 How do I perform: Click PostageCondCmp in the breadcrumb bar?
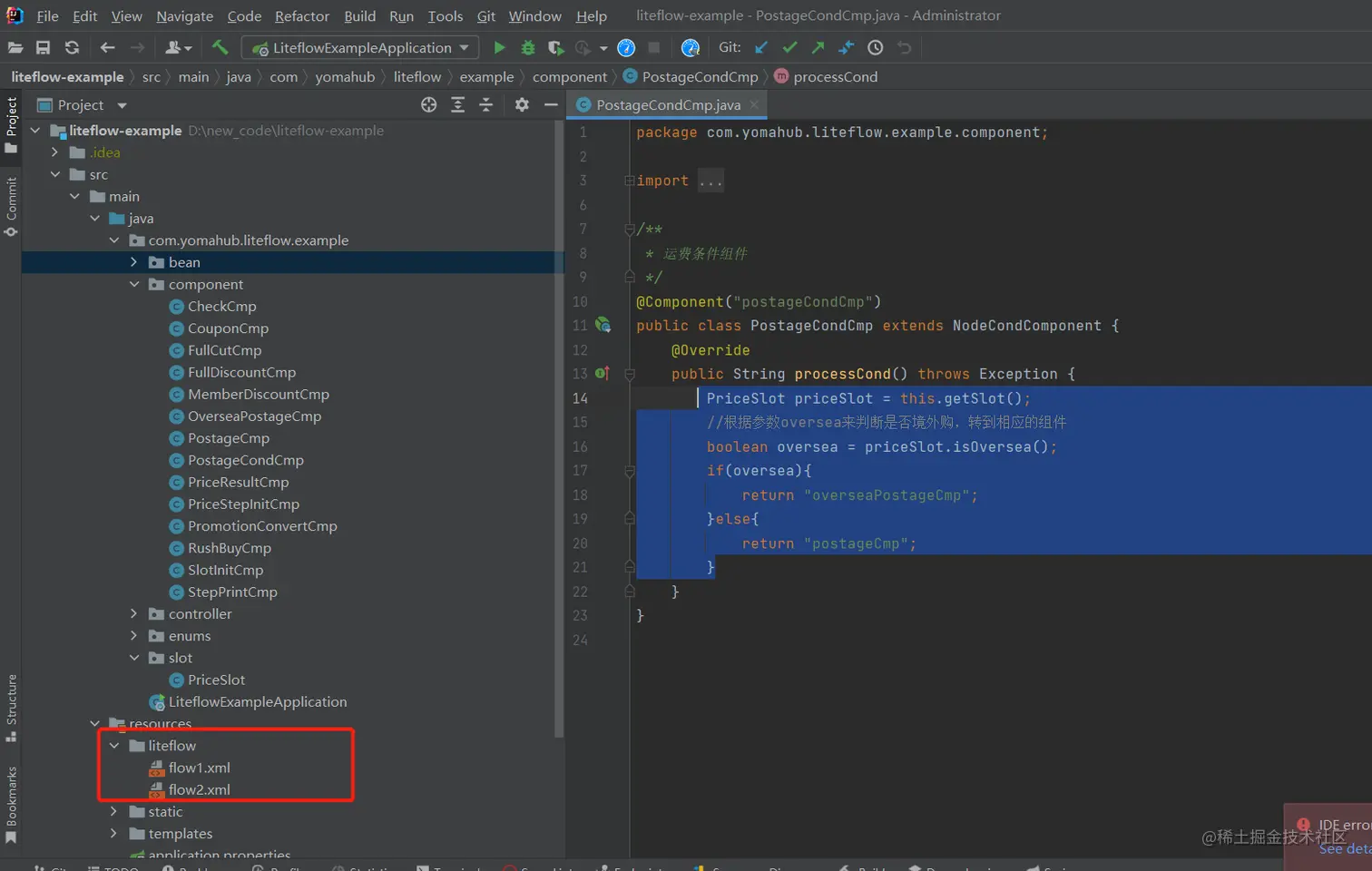click(x=699, y=77)
